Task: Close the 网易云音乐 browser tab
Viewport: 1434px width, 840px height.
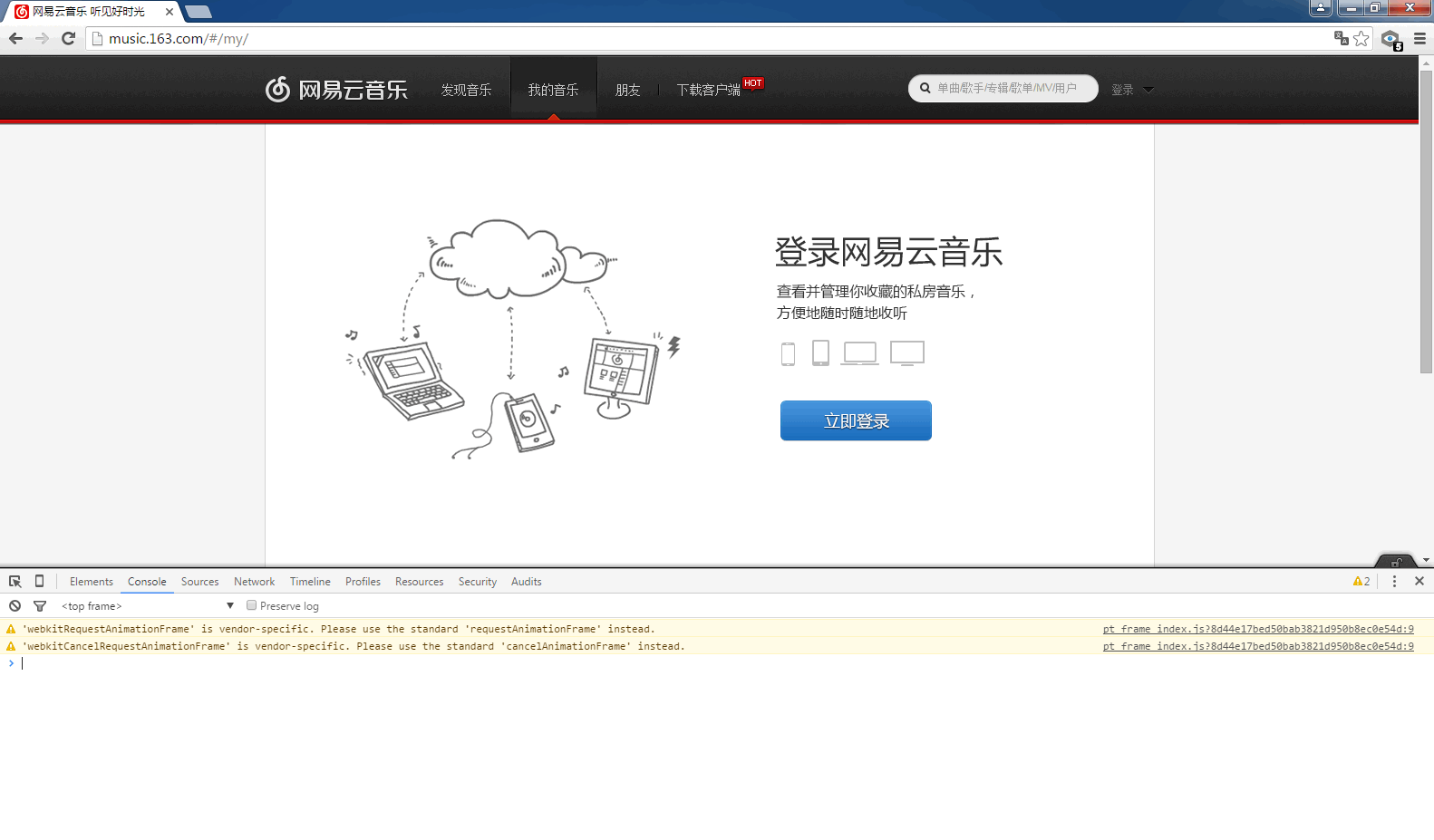Action: [x=170, y=12]
